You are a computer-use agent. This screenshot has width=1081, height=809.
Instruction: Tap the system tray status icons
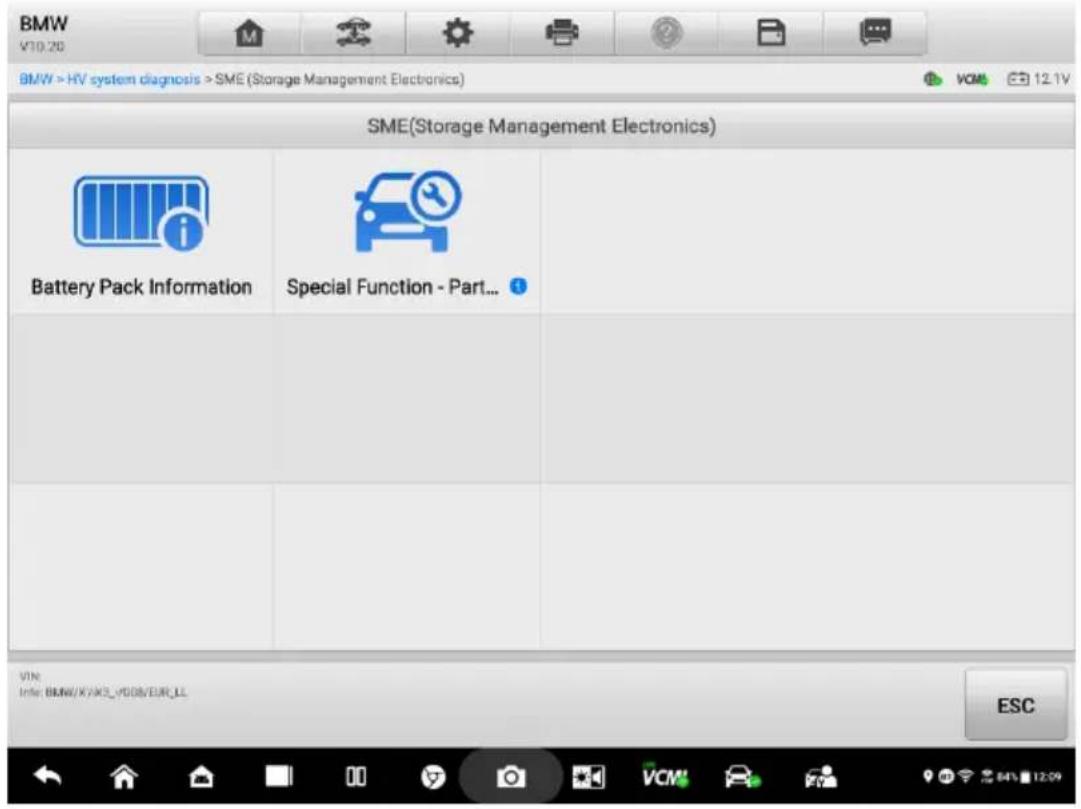pyautogui.click(x=993, y=777)
